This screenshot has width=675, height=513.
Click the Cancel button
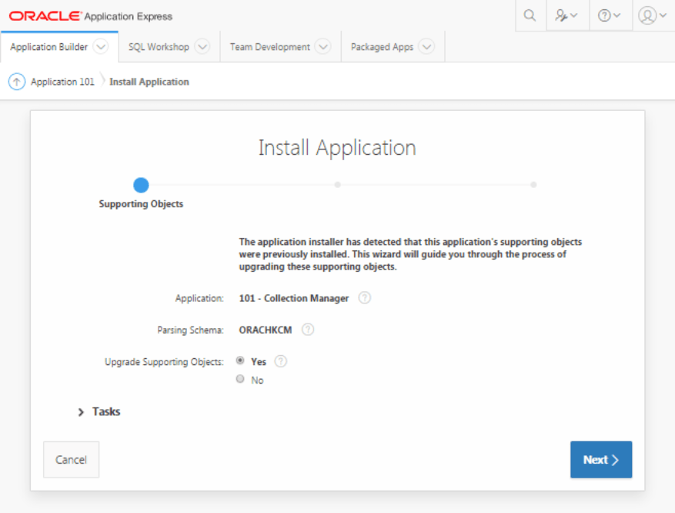71,459
